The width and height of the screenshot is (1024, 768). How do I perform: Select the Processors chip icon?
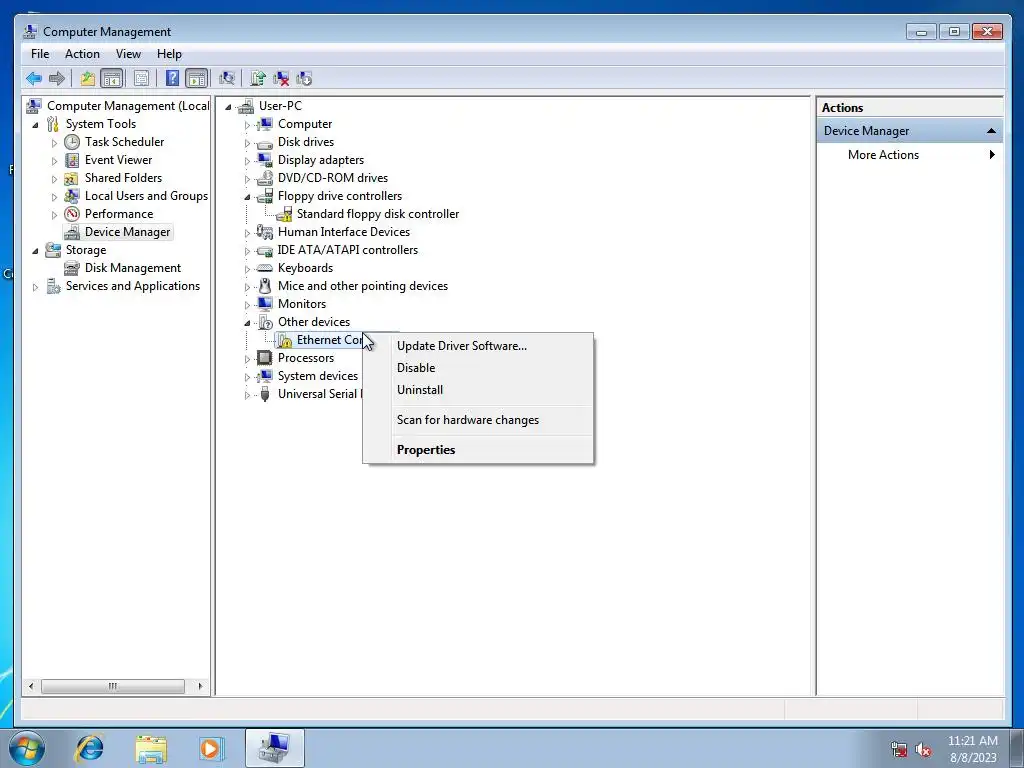(264, 358)
